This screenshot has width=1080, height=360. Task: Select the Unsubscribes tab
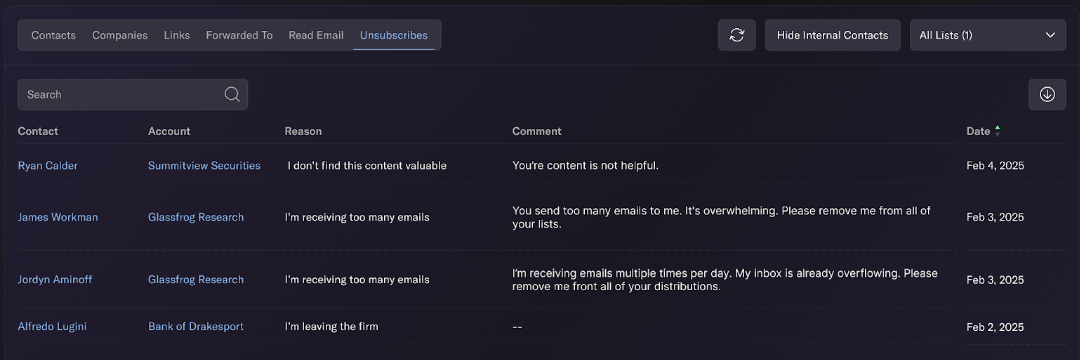pos(393,35)
